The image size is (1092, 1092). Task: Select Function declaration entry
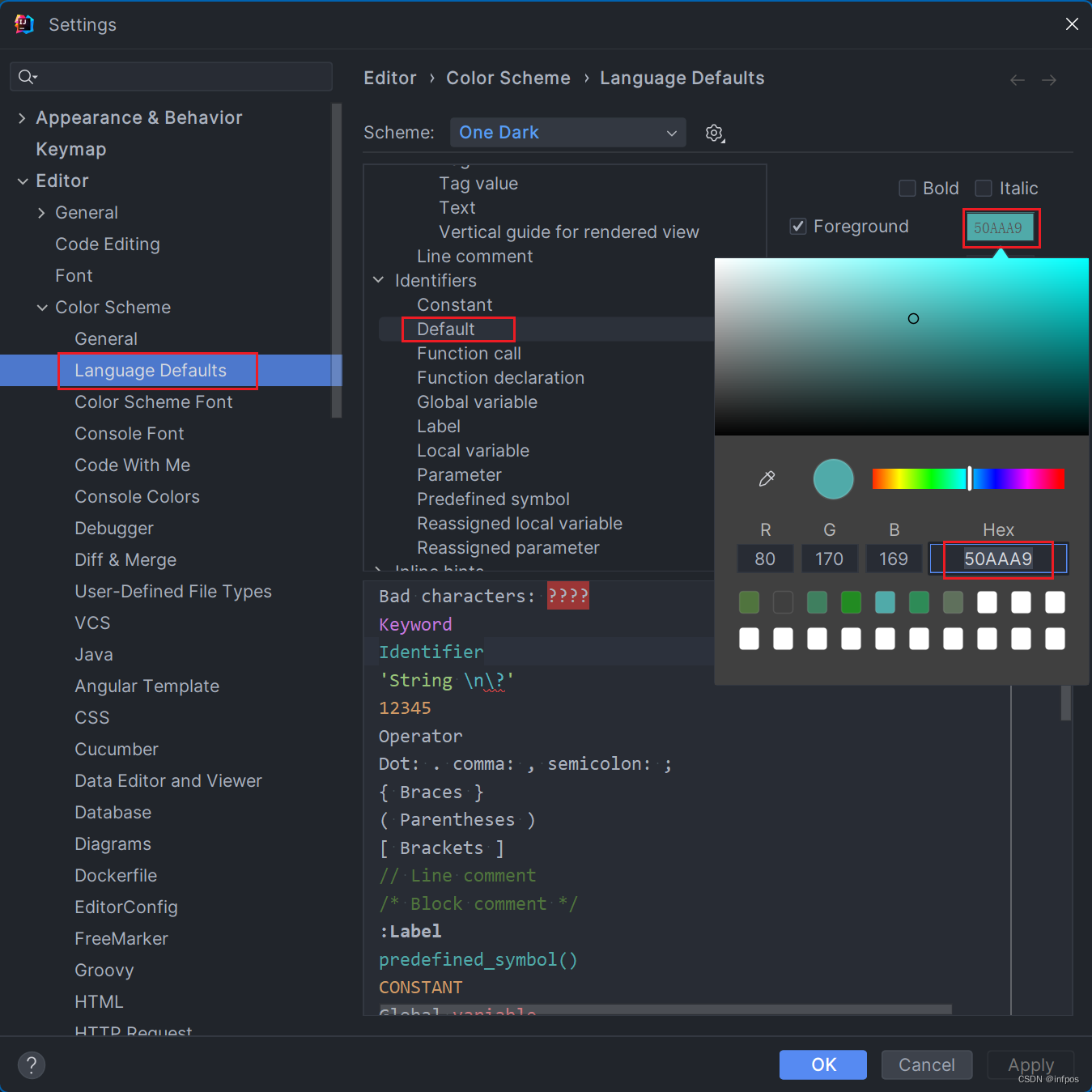coord(501,378)
